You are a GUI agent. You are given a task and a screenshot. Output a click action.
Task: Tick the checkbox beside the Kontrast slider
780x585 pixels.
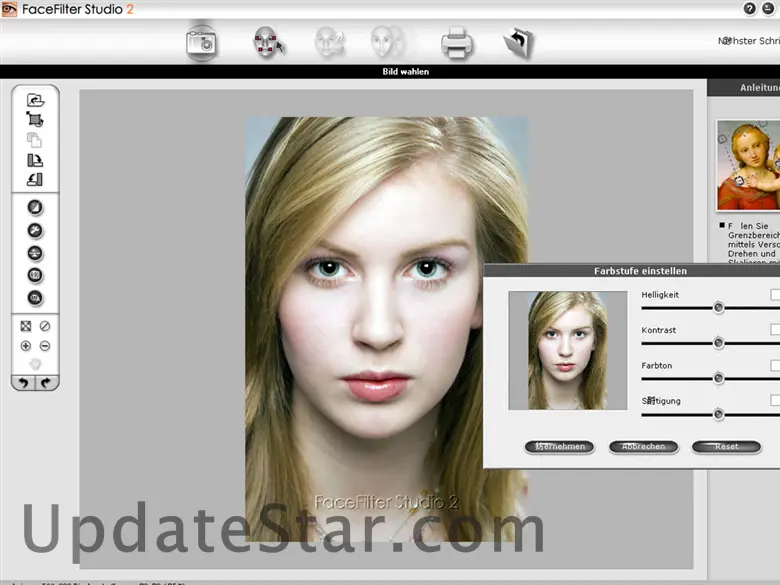coord(775,329)
